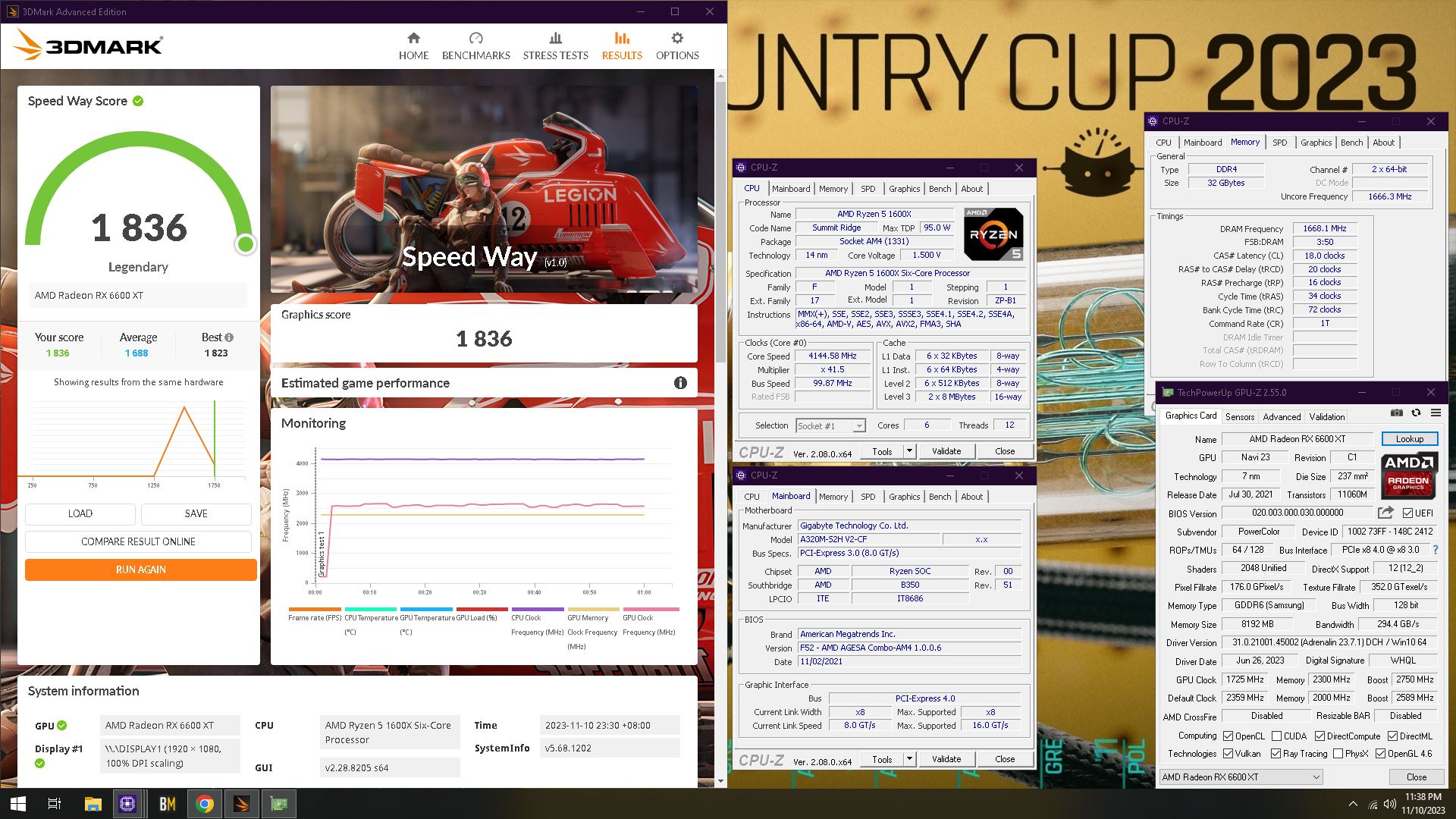Viewport: 1456px width, 819px height.
Task: Open the Validation tab in GPU-Z
Action: click(1327, 416)
